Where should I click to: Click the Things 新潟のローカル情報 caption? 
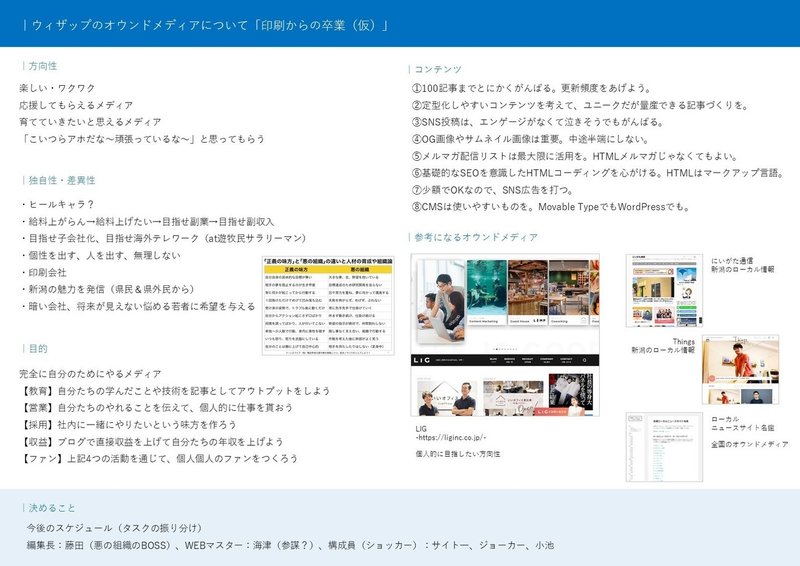[663, 346]
